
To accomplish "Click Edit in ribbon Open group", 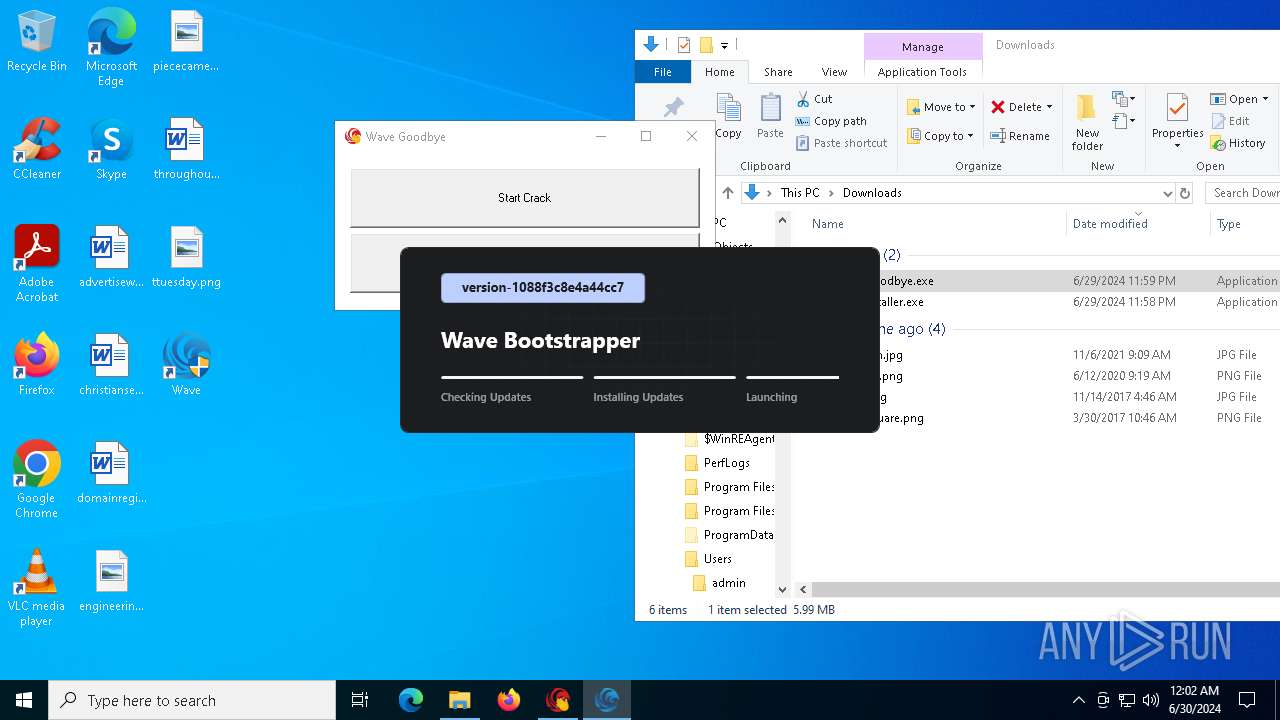I will pyautogui.click(x=1230, y=121).
